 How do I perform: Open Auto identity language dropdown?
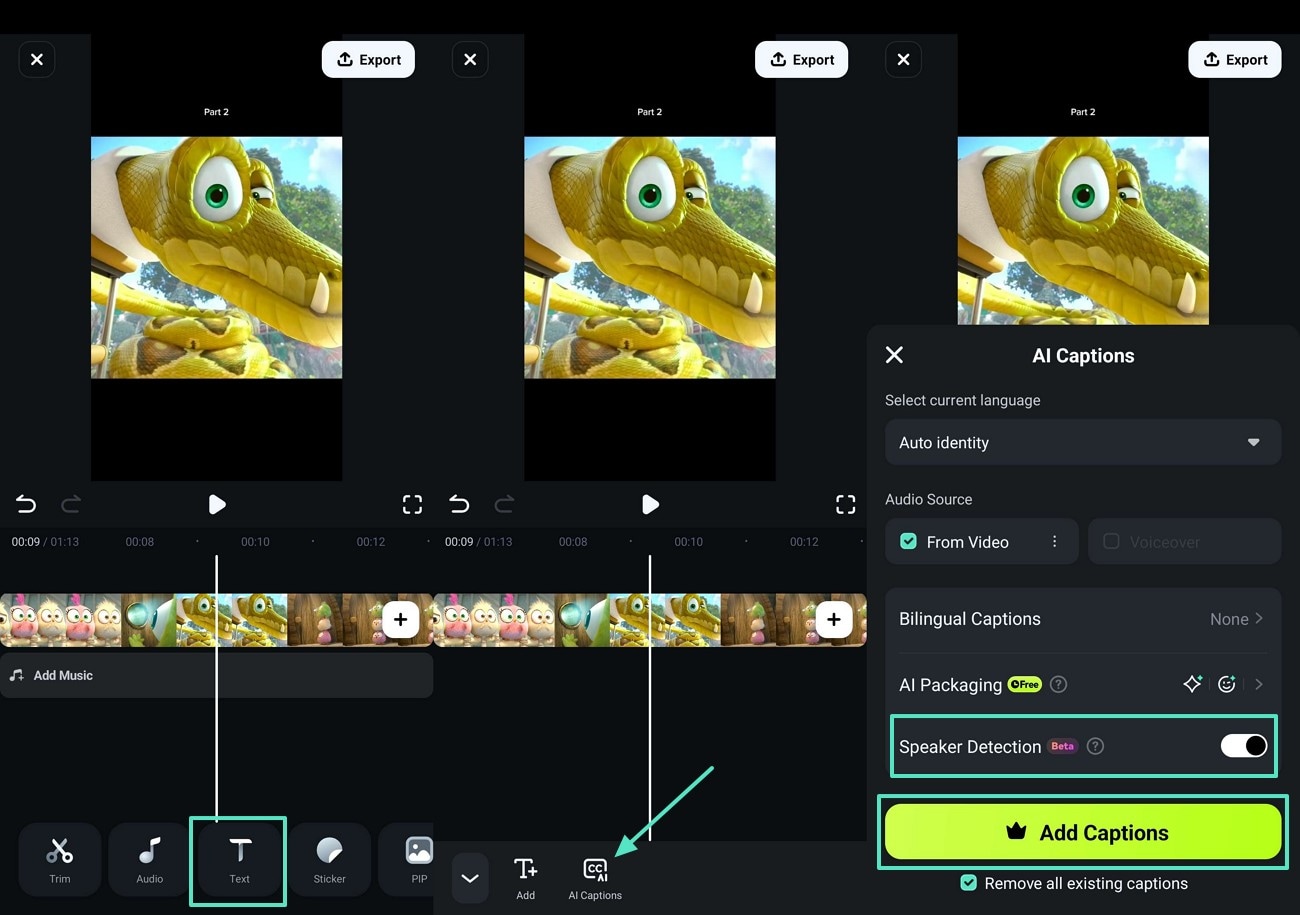click(x=1083, y=442)
